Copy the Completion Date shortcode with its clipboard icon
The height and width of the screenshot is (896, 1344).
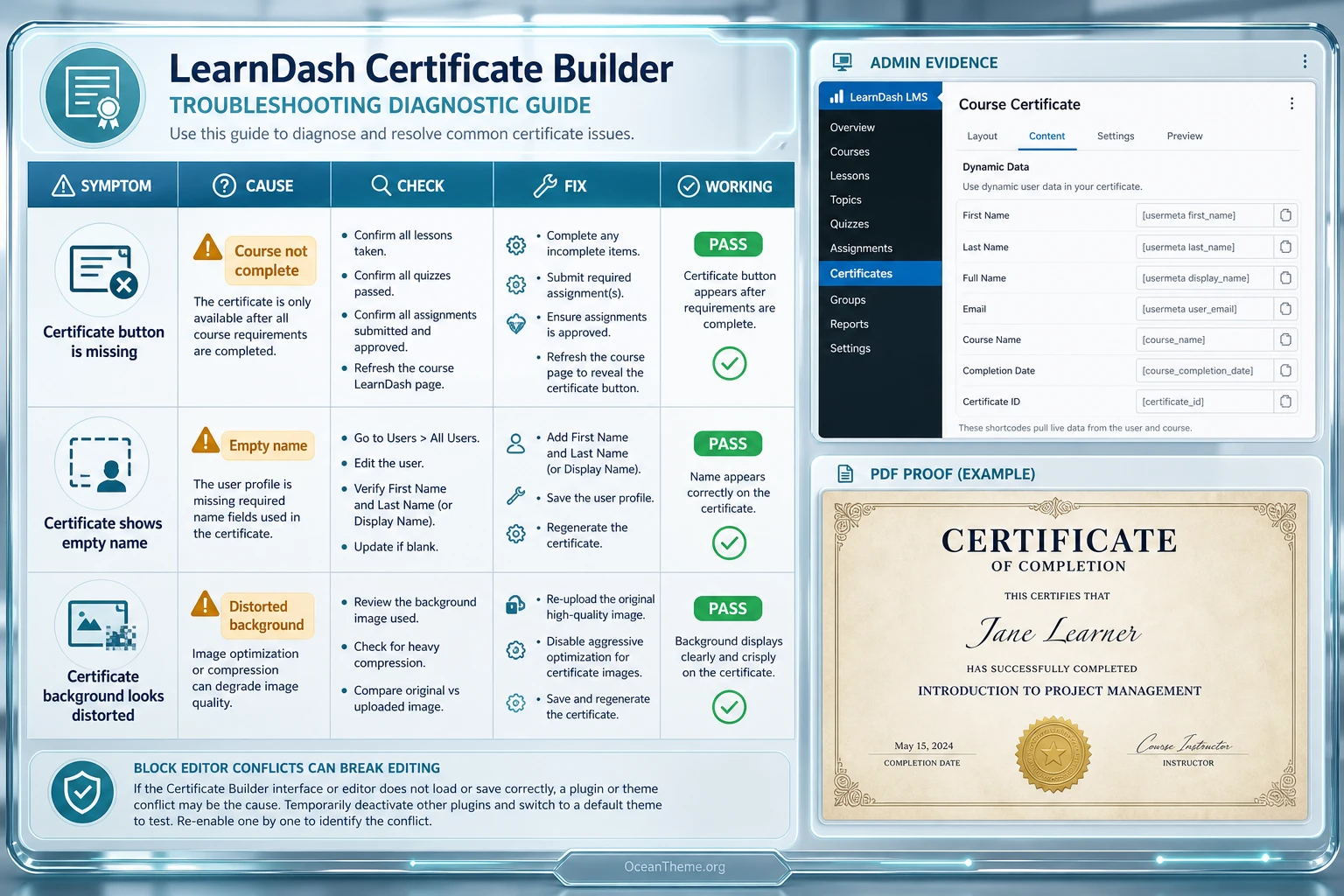(1285, 370)
